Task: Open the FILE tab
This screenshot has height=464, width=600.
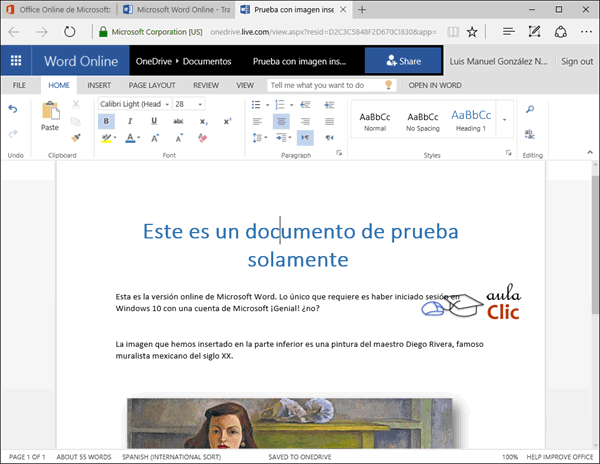Action: pyautogui.click(x=19, y=85)
